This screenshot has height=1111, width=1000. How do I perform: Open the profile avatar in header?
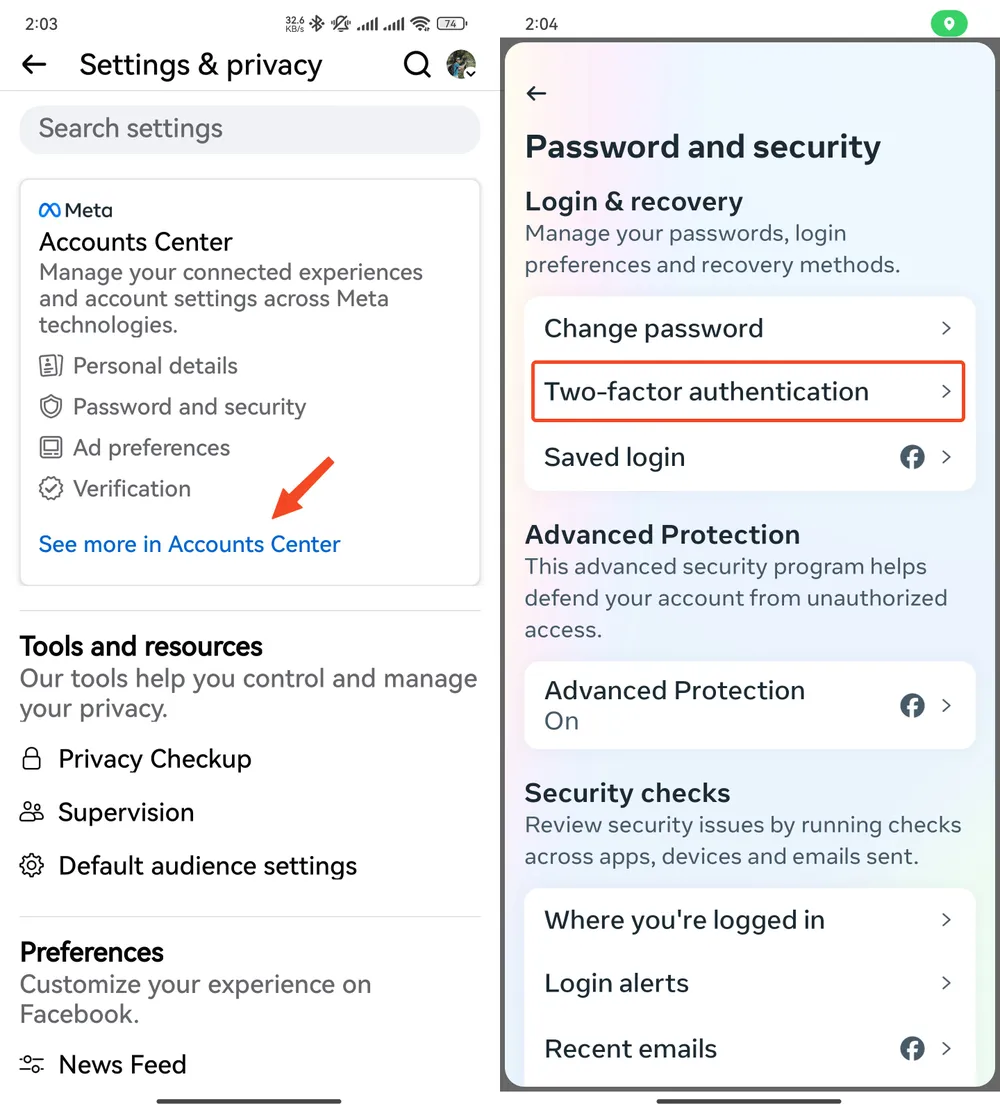point(461,65)
